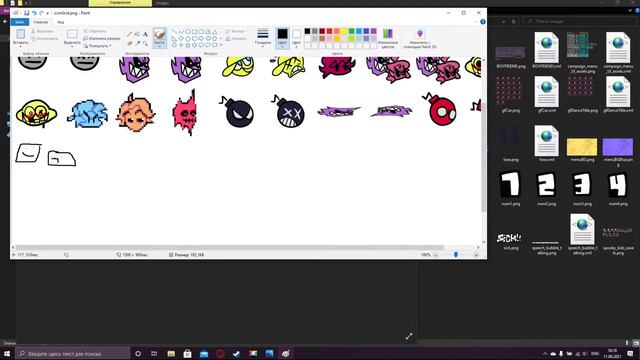Click Изменение цветов (Edit colors) rainbow icon
This screenshot has height=360, width=640.
(x=388, y=33)
